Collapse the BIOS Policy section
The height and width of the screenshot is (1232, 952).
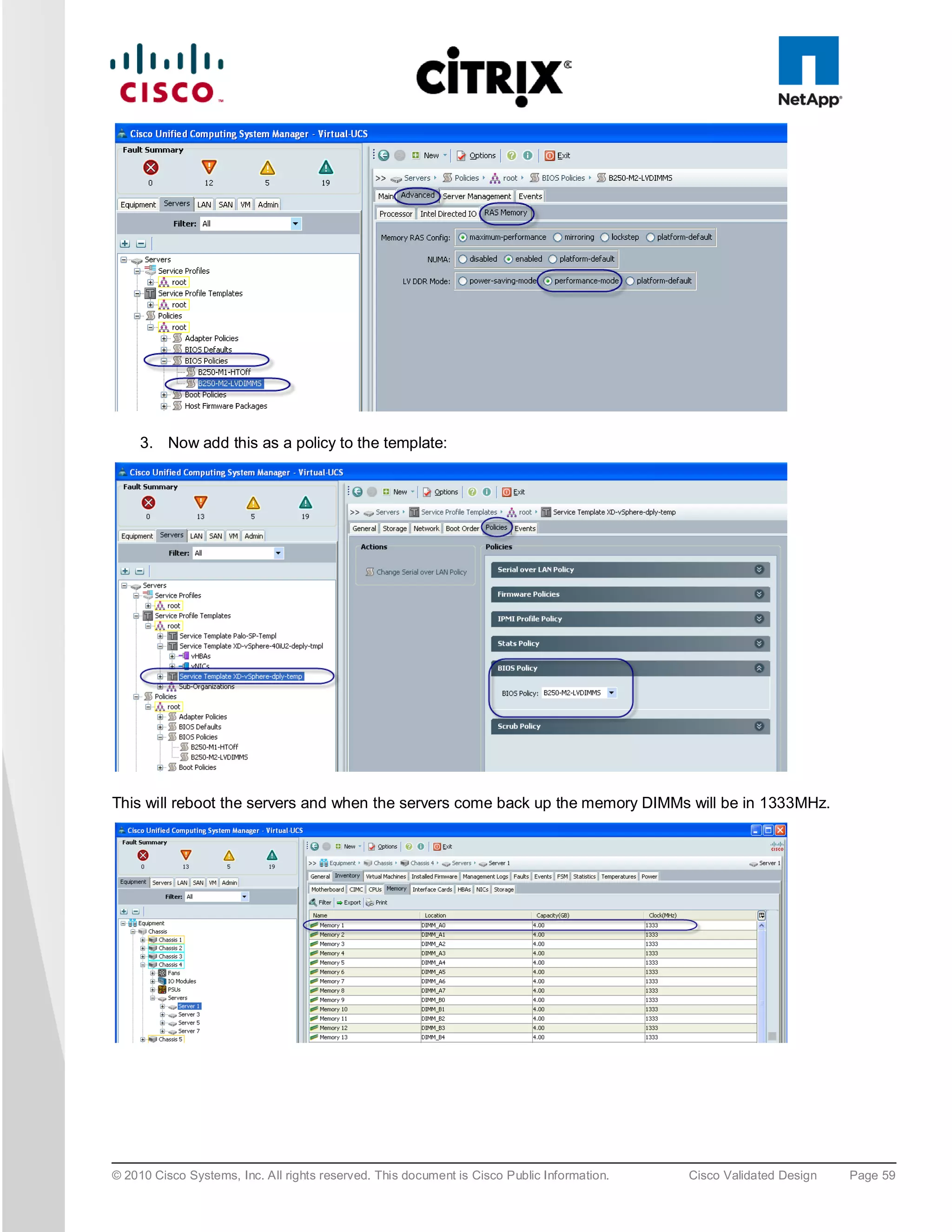(759, 668)
